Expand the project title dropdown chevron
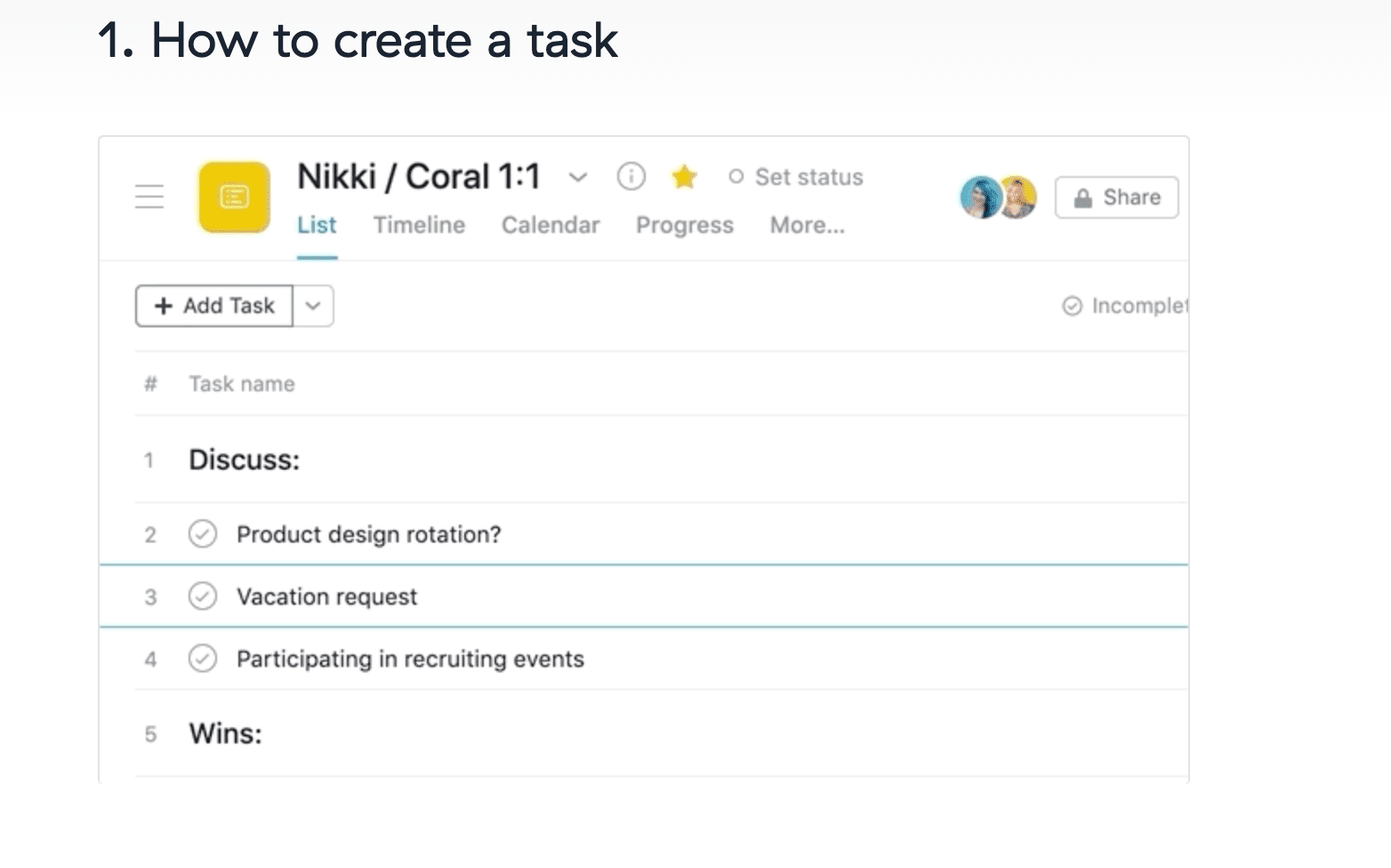The width and height of the screenshot is (1391, 868). pos(578,177)
